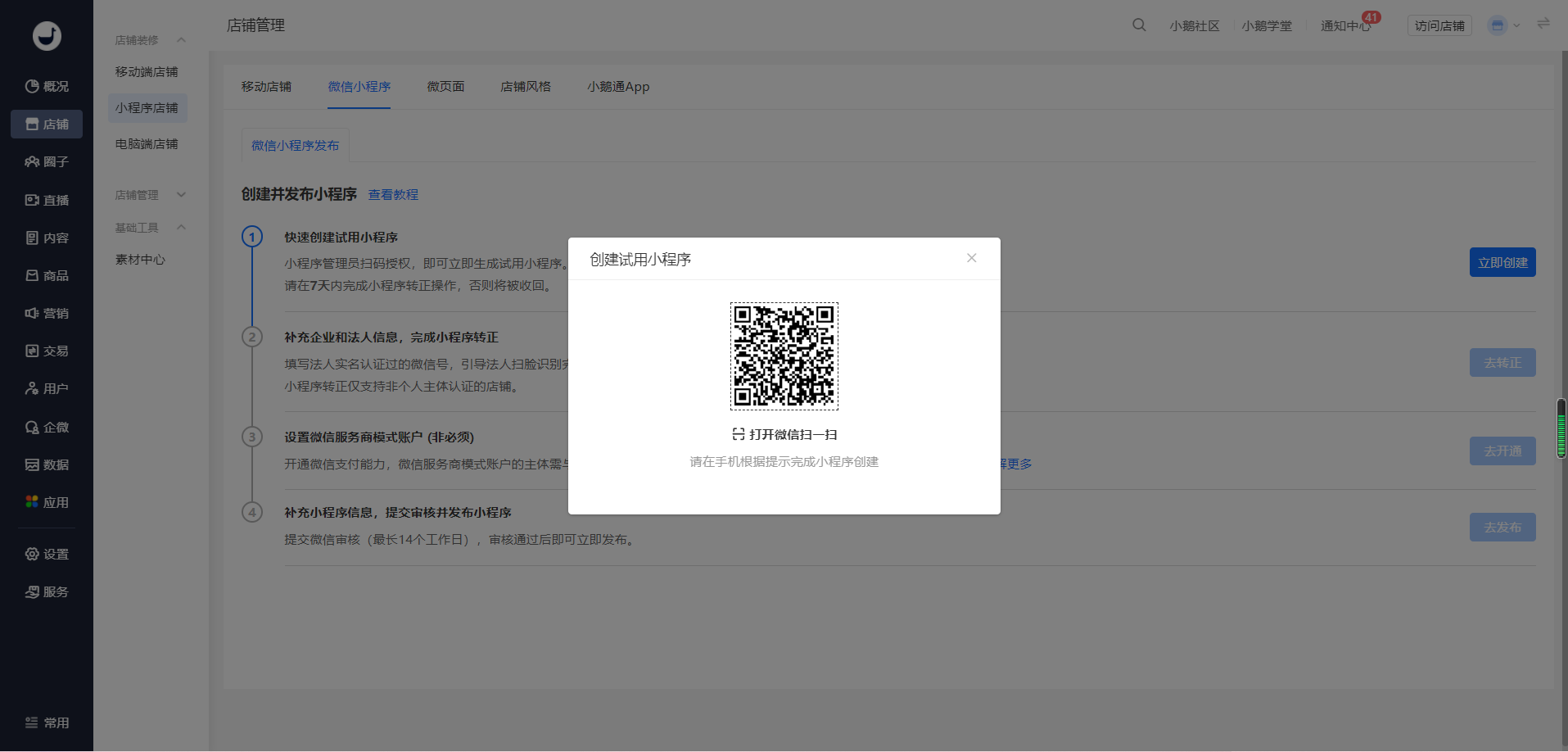1568x752 pixels.
Task: Select the 微信小程序发布 sub-tab
Action: pyautogui.click(x=295, y=145)
